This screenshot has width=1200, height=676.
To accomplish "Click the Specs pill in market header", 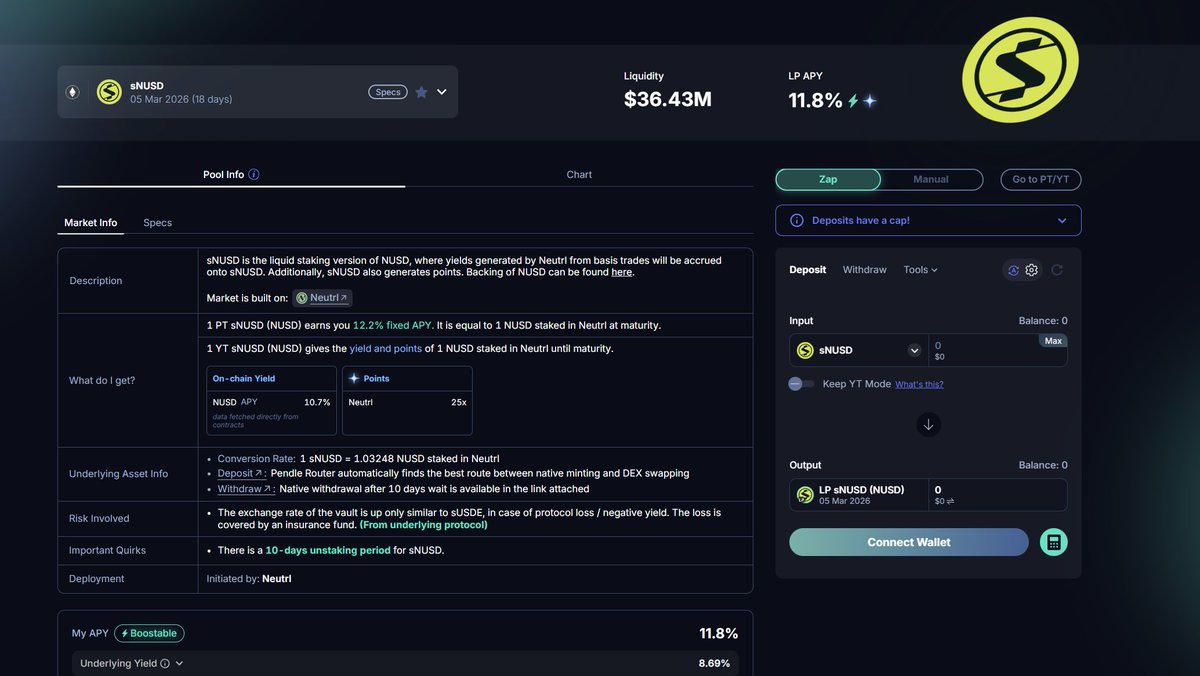I will 388,92.
